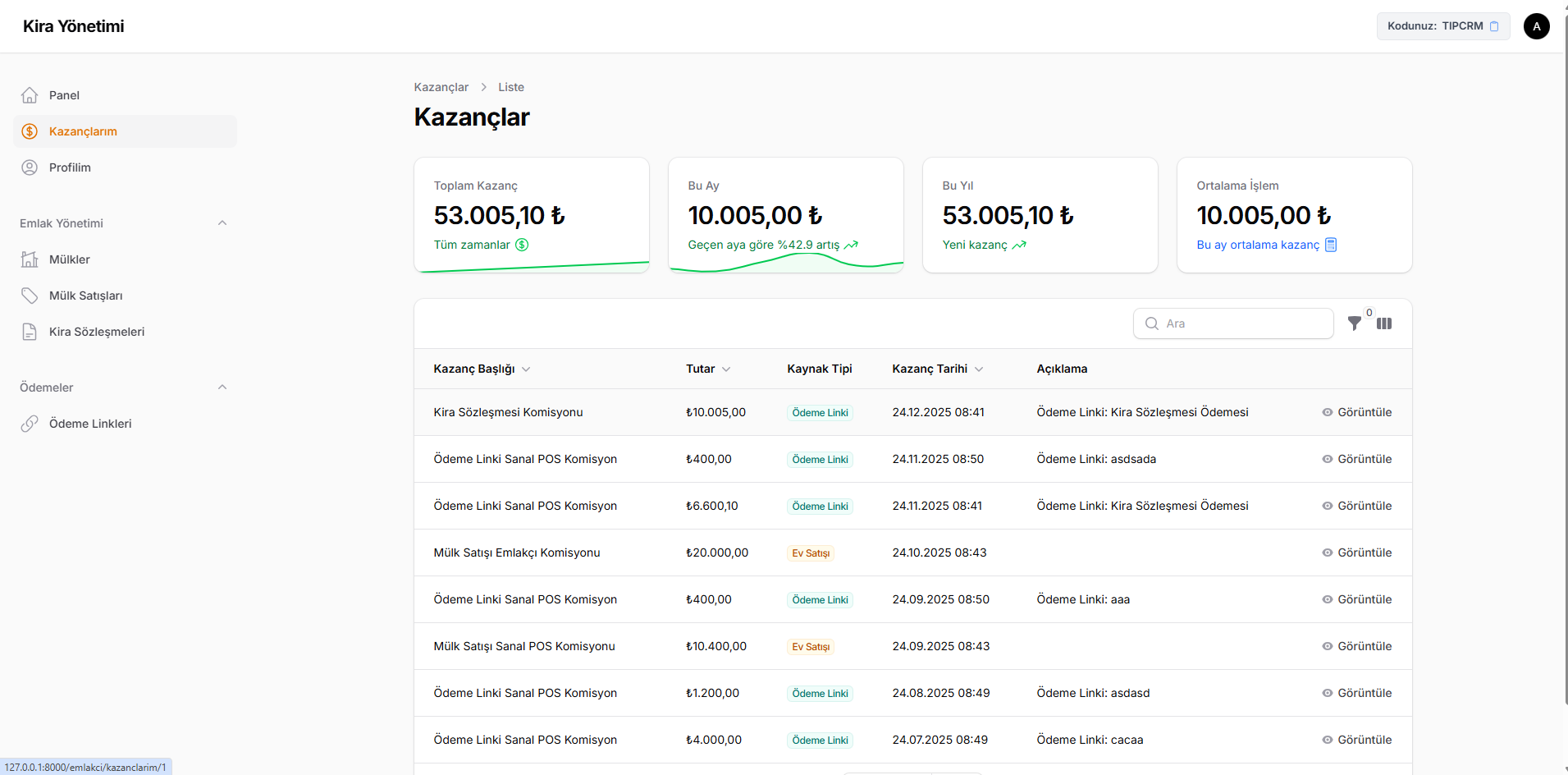This screenshot has height=775, width=1568.
Task: Copy the TIPCRM code with clipboard icon
Action: (x=1493, y=26)
